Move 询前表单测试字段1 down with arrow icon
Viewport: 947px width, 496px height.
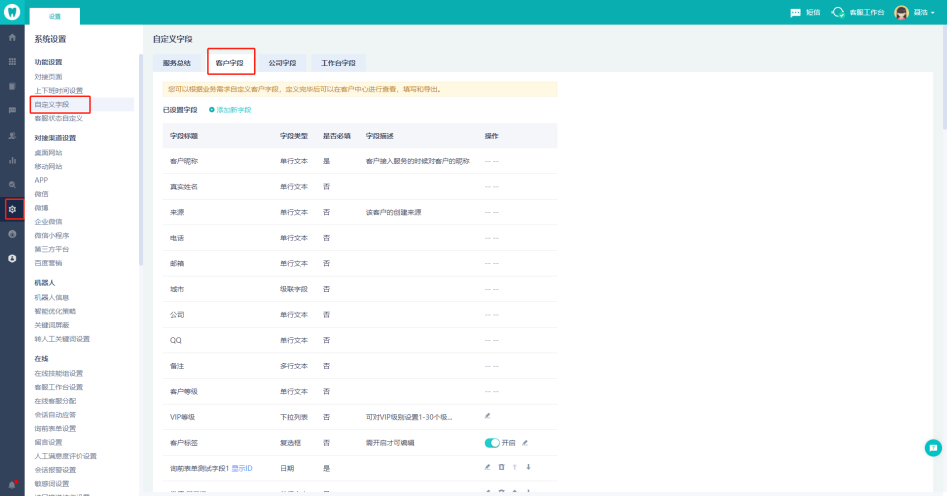[528, 467]
